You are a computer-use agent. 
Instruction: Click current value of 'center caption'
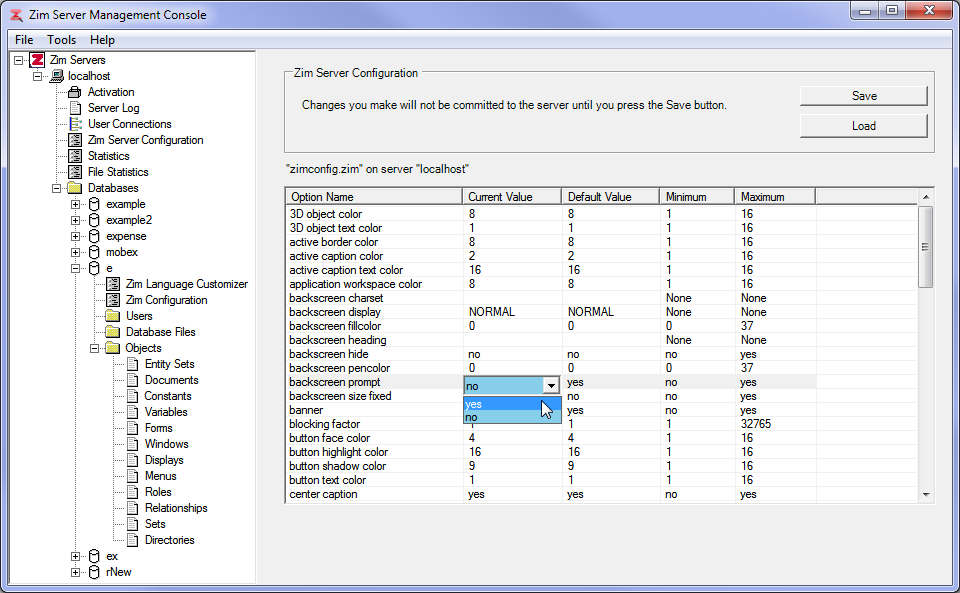click(476, 494)
